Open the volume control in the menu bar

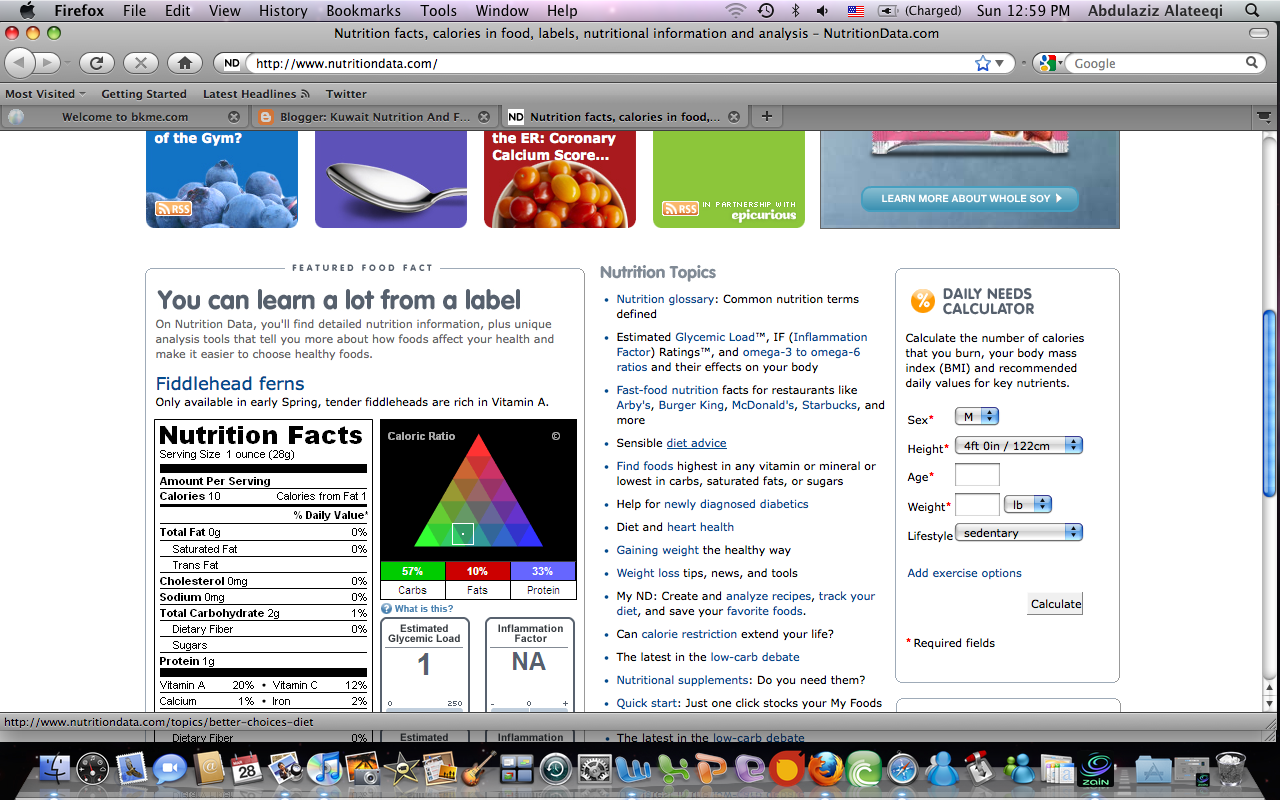pos(823,11)
